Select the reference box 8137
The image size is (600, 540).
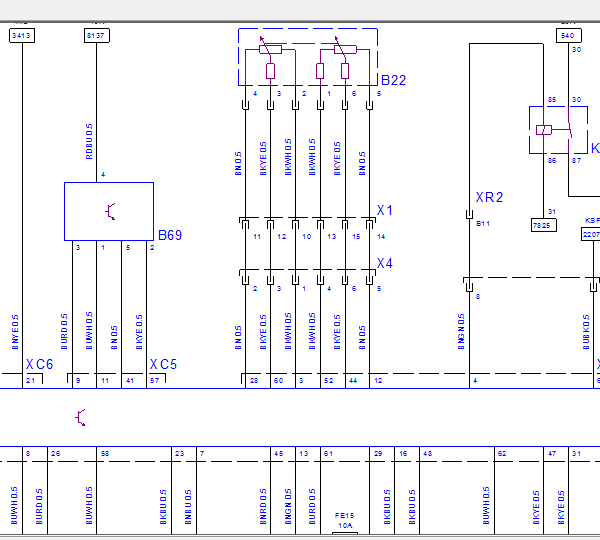[x=96, y=36]
